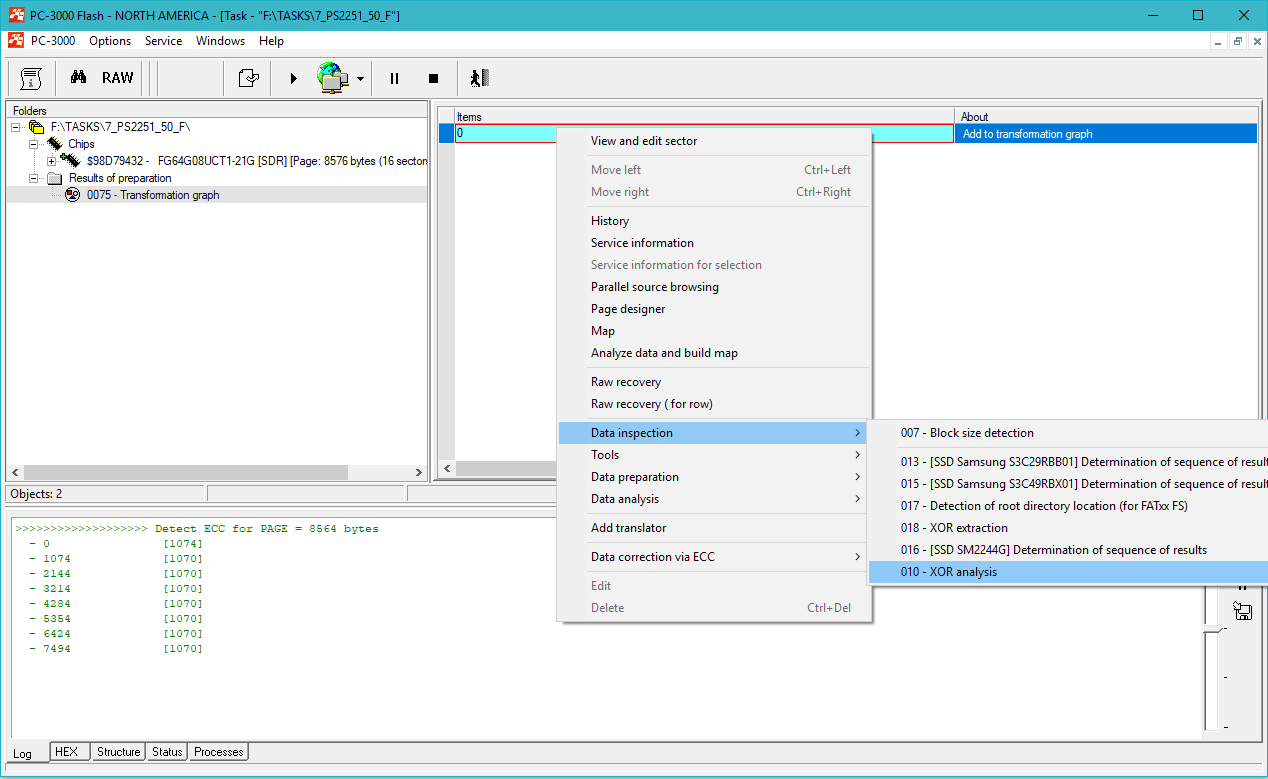Image resolution: width=1268 pixels, height=779 pixels.
Task: Select 010 - XOR analysis
Action: [1068, 572]
